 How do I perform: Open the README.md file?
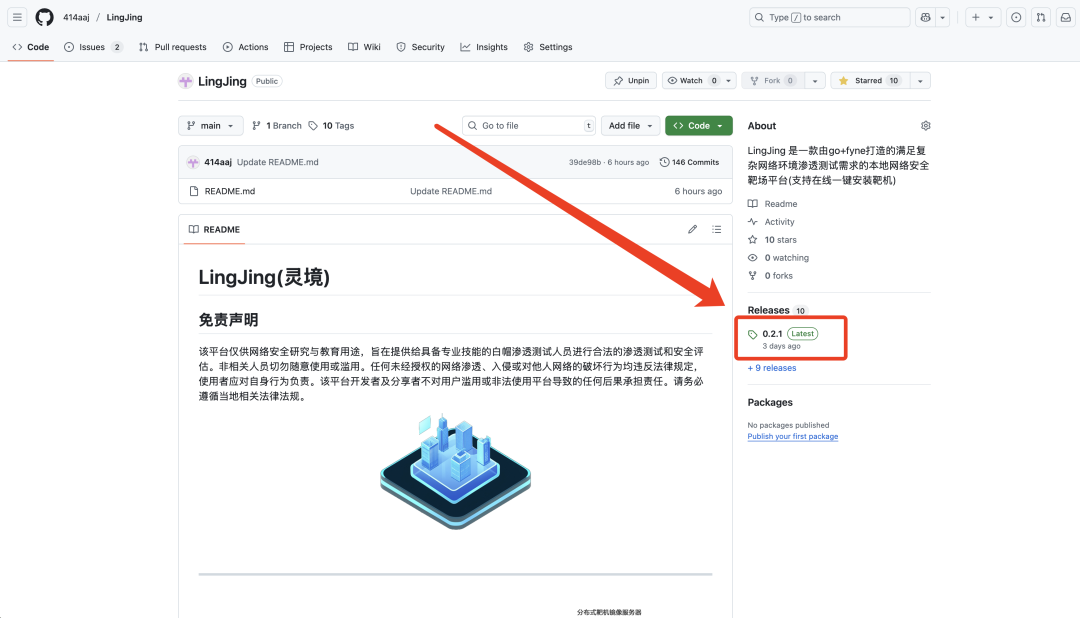coord(229,191)
